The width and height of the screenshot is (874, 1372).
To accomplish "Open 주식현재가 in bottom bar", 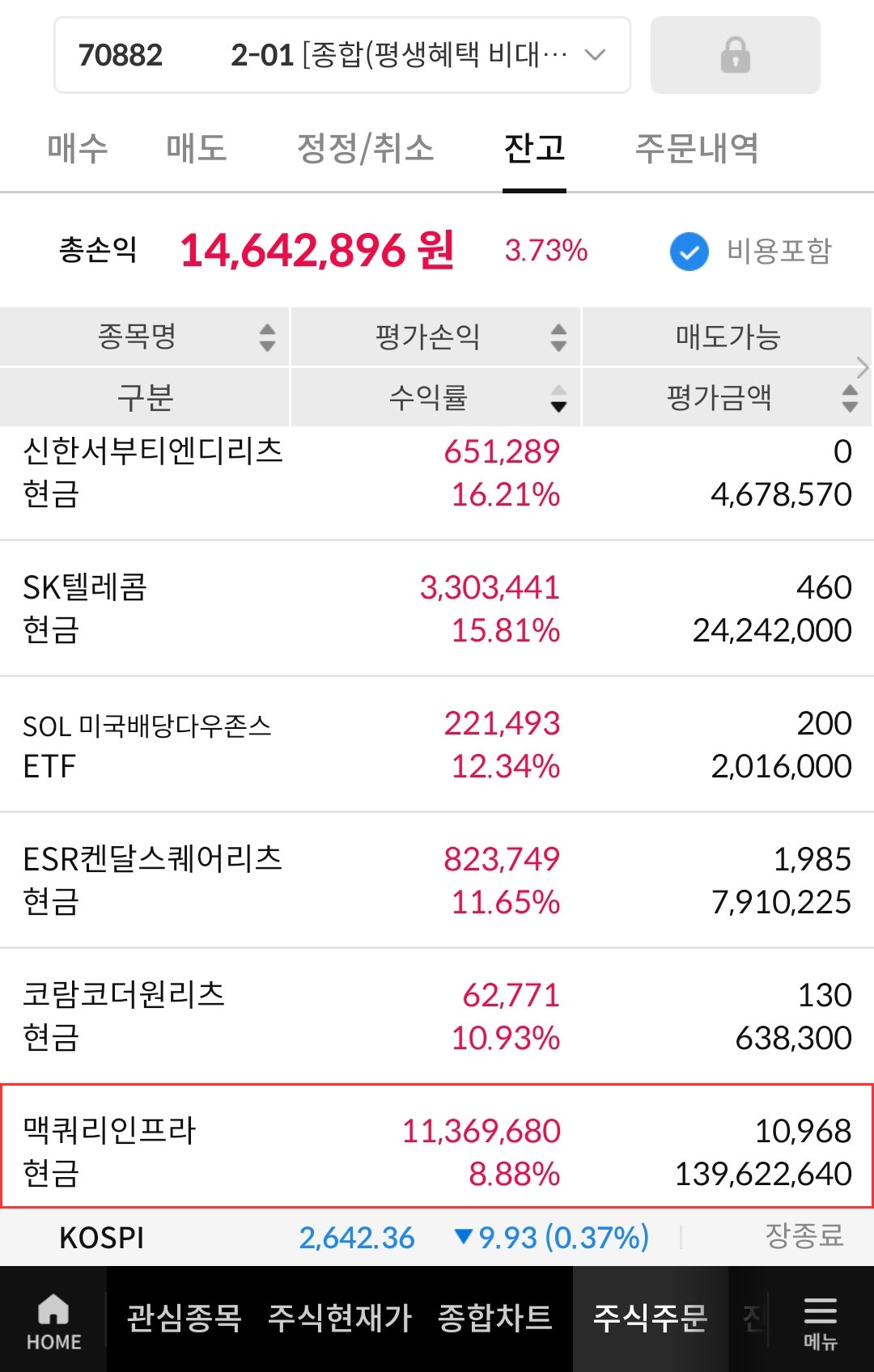I will (x=340, y=1319).
